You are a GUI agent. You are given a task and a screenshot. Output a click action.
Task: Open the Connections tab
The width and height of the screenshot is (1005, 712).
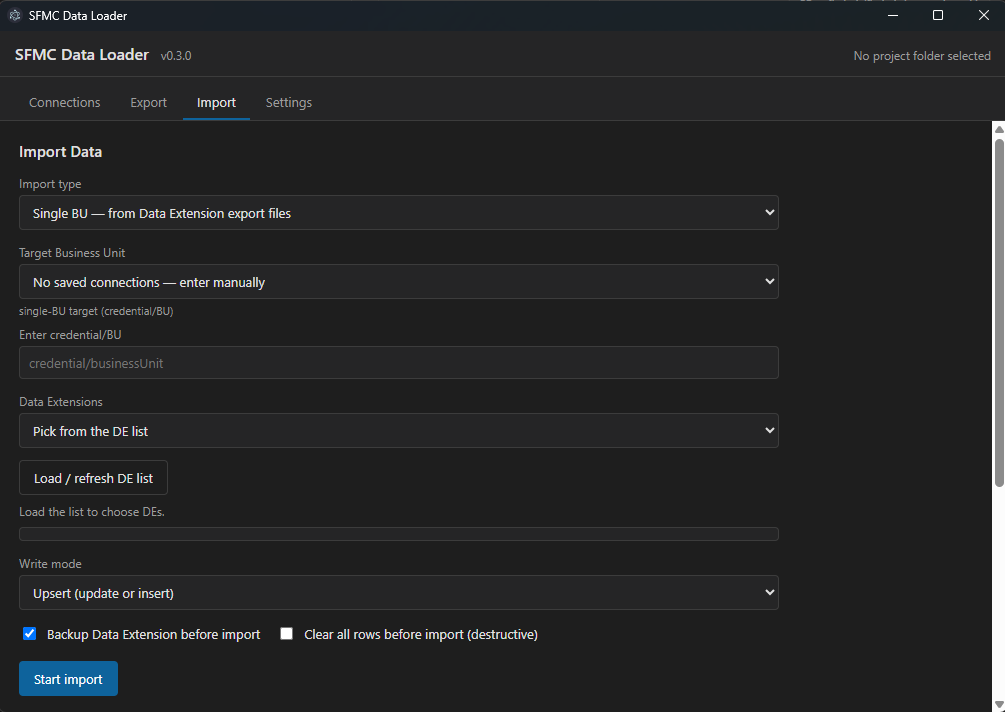point(65,103)
